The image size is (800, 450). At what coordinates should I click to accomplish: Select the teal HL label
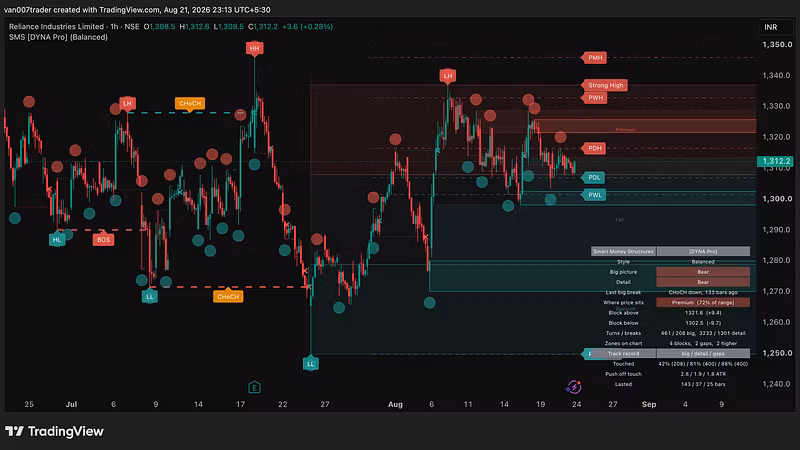point(57,239)
